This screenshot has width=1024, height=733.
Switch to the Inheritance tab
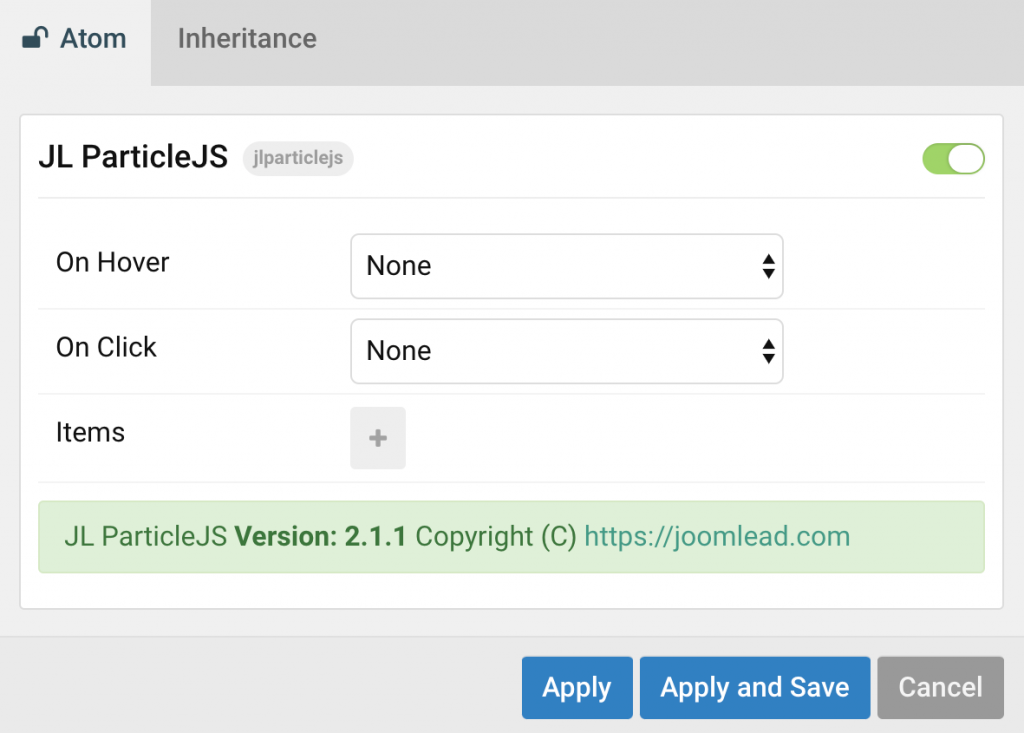(246, 39)
